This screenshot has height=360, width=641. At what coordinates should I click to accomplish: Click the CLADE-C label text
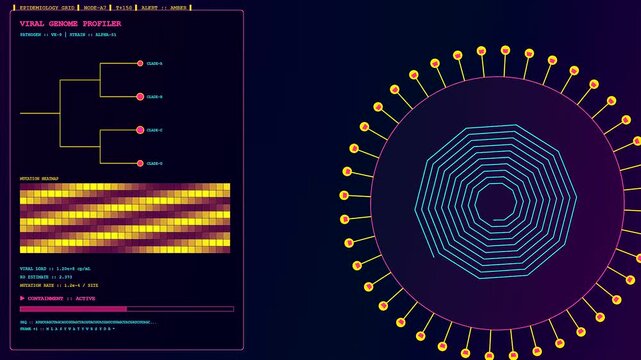pyautogui.click(x=155, y=130)
